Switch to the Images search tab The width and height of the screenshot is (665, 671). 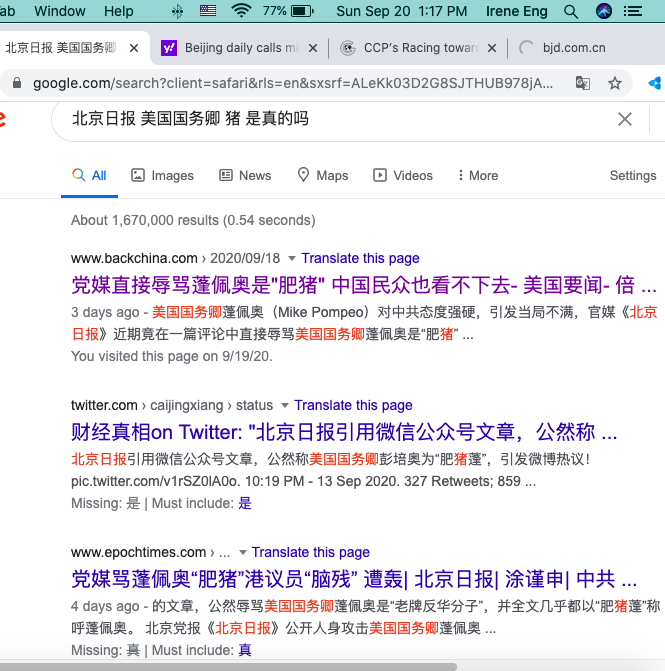pyautogui.click(x=162, y=175)
